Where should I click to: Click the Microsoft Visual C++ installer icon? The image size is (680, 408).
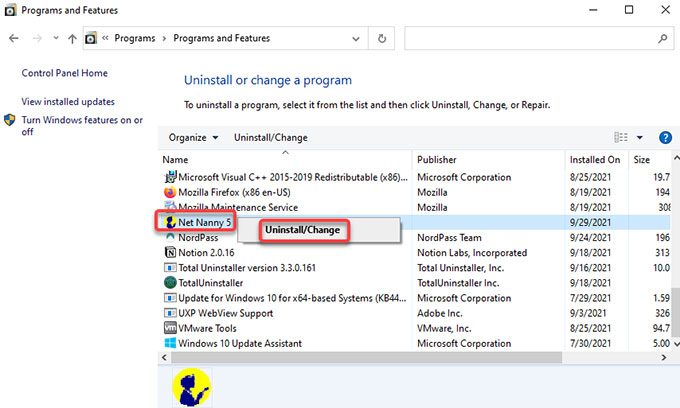170,177
